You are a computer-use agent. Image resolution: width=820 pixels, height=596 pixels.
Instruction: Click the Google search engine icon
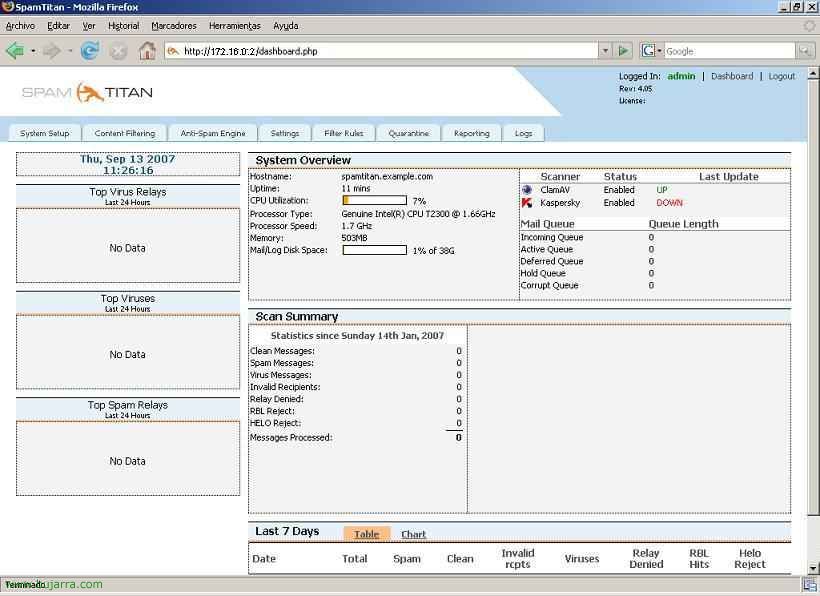click(648, 51)
